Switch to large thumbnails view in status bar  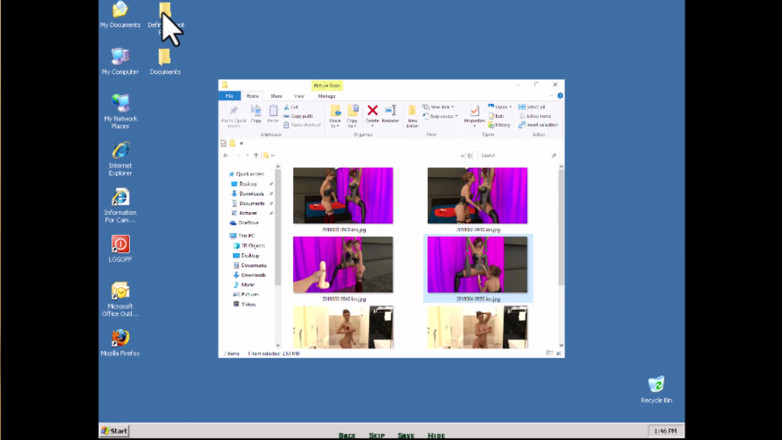pyautogui.click(x=559, y=353)
